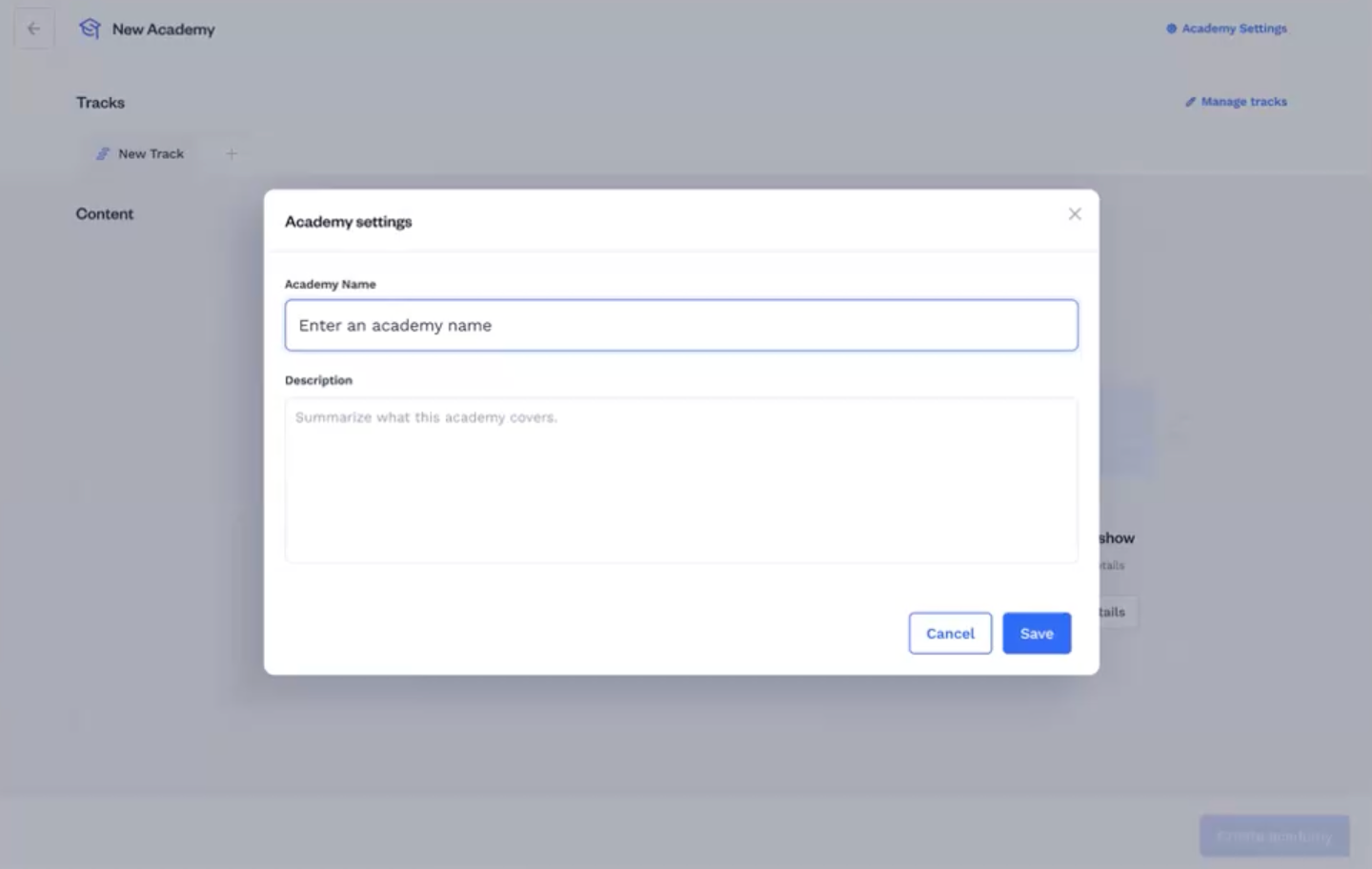The image size is (1372, 869).
Task: Focus the Academy Name input field
Action: (x=681, y=325)
